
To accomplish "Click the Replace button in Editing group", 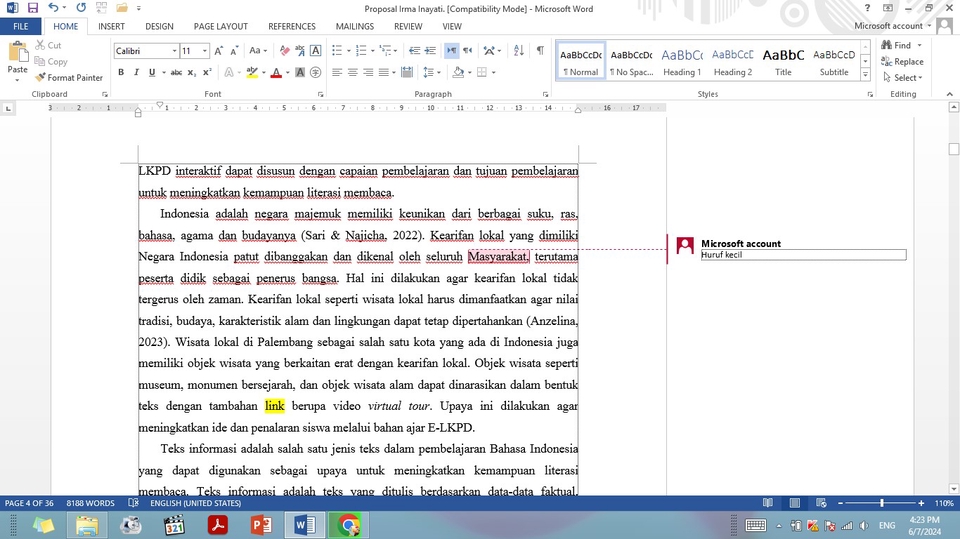I will [x=902, y=61].
